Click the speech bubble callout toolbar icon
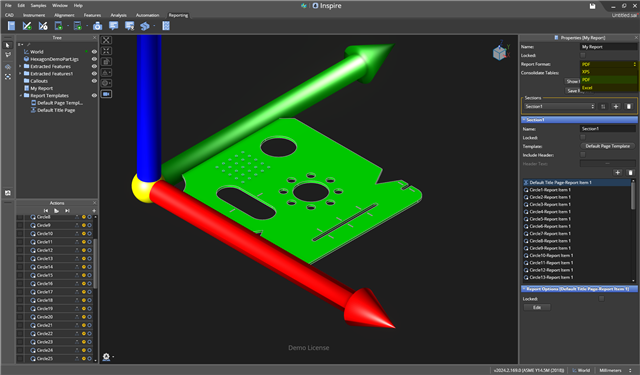640x375 pixels. [113, 26]
